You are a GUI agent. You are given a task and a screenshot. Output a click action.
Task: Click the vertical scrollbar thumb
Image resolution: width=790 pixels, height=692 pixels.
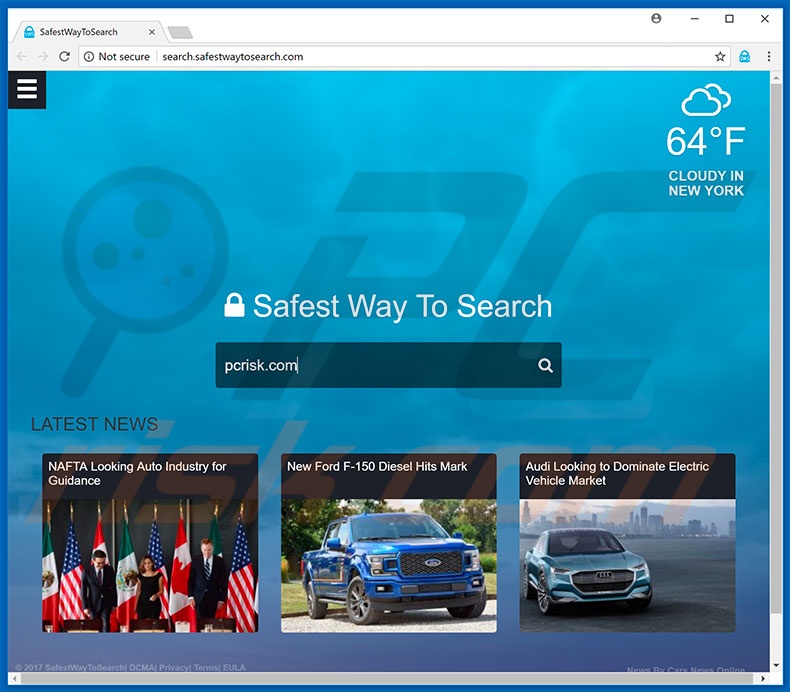click(x=776, y=349)
